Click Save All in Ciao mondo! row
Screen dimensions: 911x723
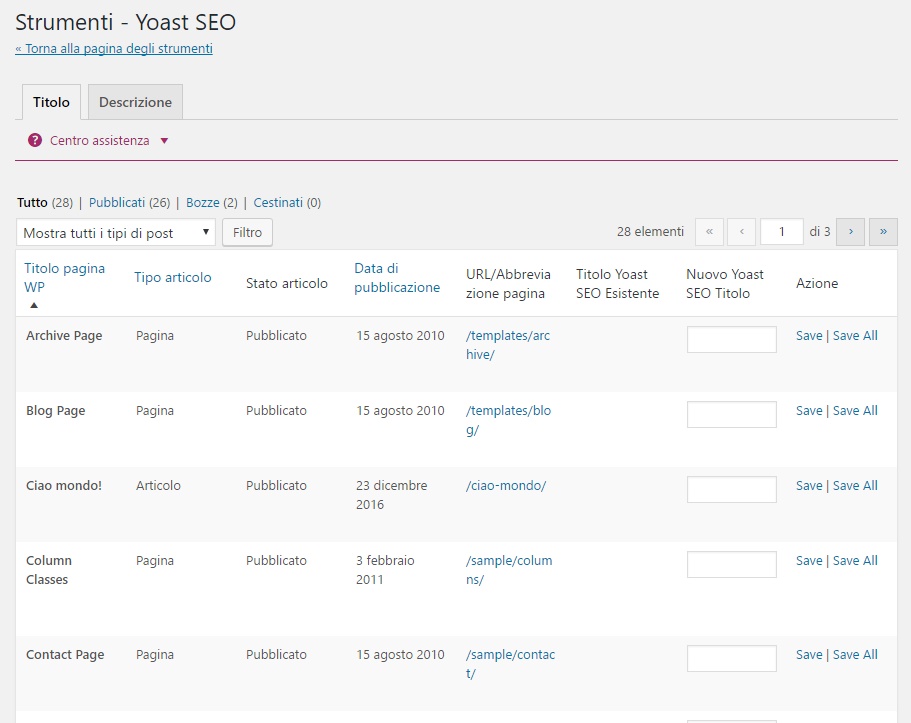(855, 486)
